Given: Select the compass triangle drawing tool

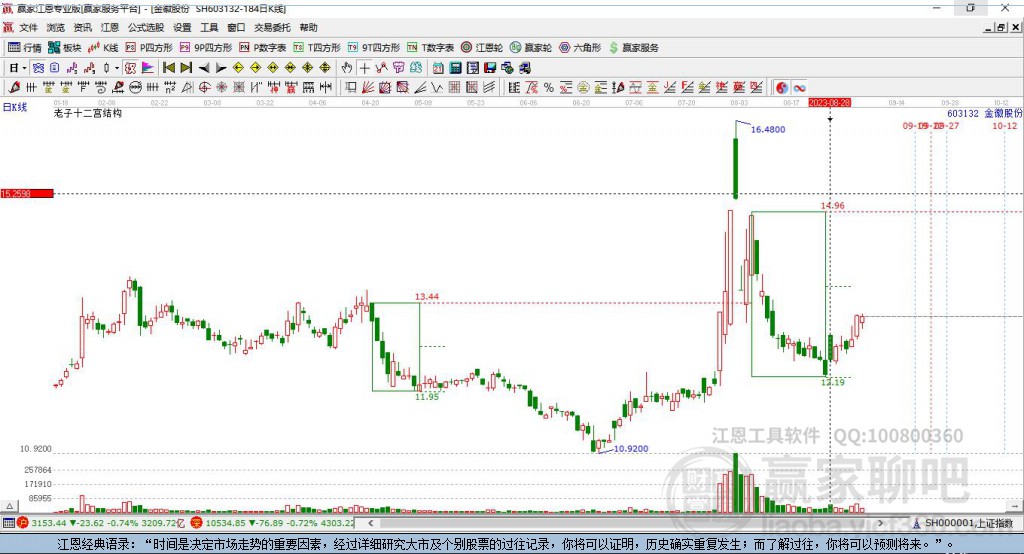Looking at the screenshot, I should coord(187,87).
